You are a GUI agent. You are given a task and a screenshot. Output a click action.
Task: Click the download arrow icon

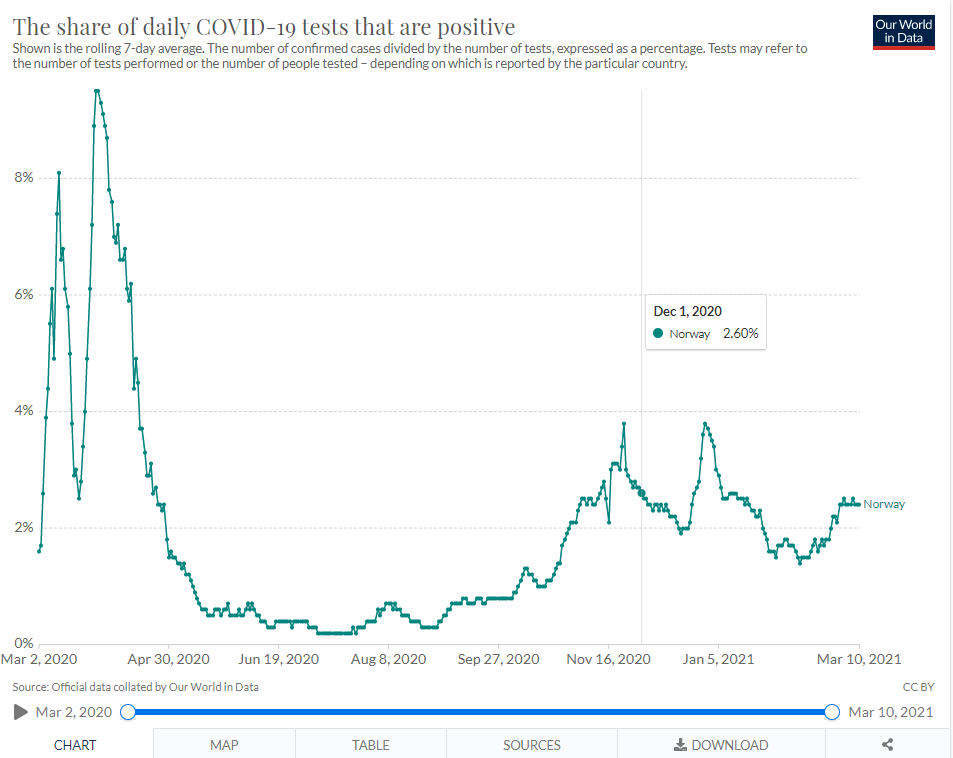pos(680,745)
